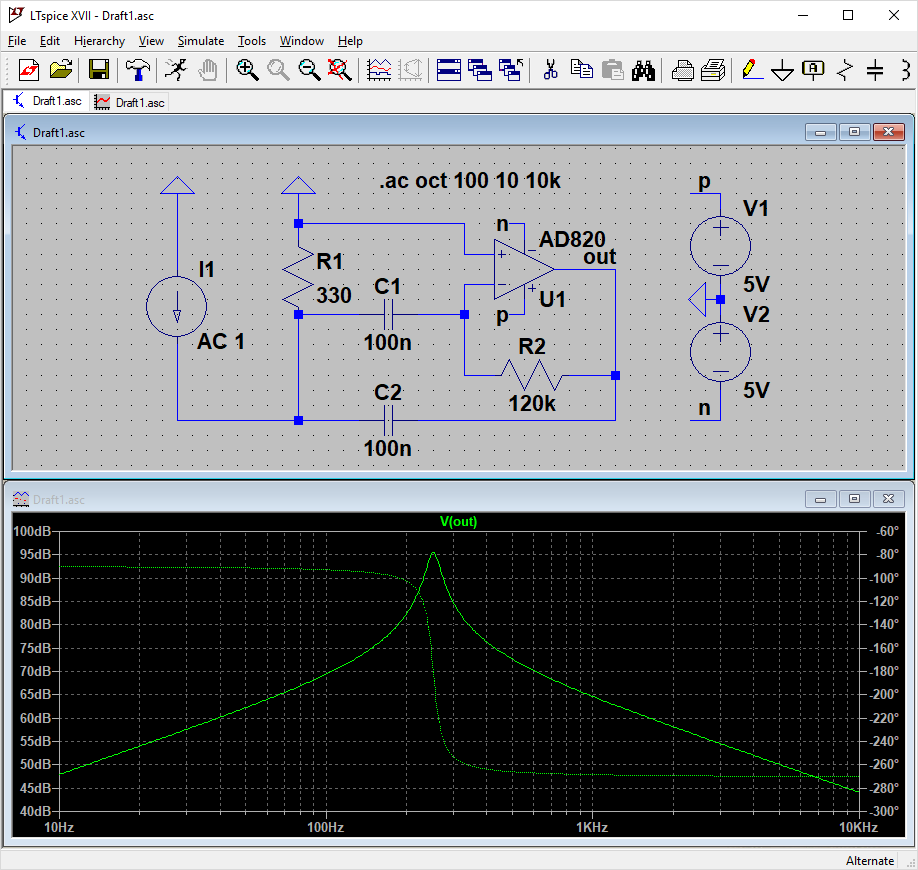Image resolution: width=918 pixels, height=870 pixels.
Task: Select the Capacitor component tool
Action: [x=875, y=70]
